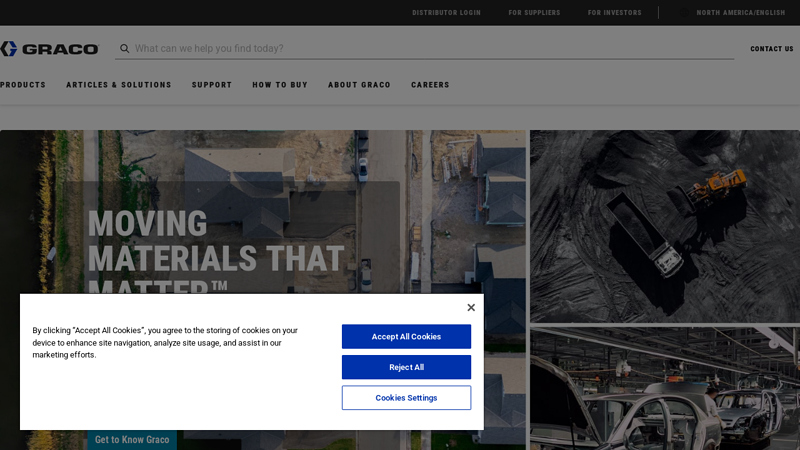Click the mining excavator image tile
Screen dimensions: 800x450
[x=665, y=225]
